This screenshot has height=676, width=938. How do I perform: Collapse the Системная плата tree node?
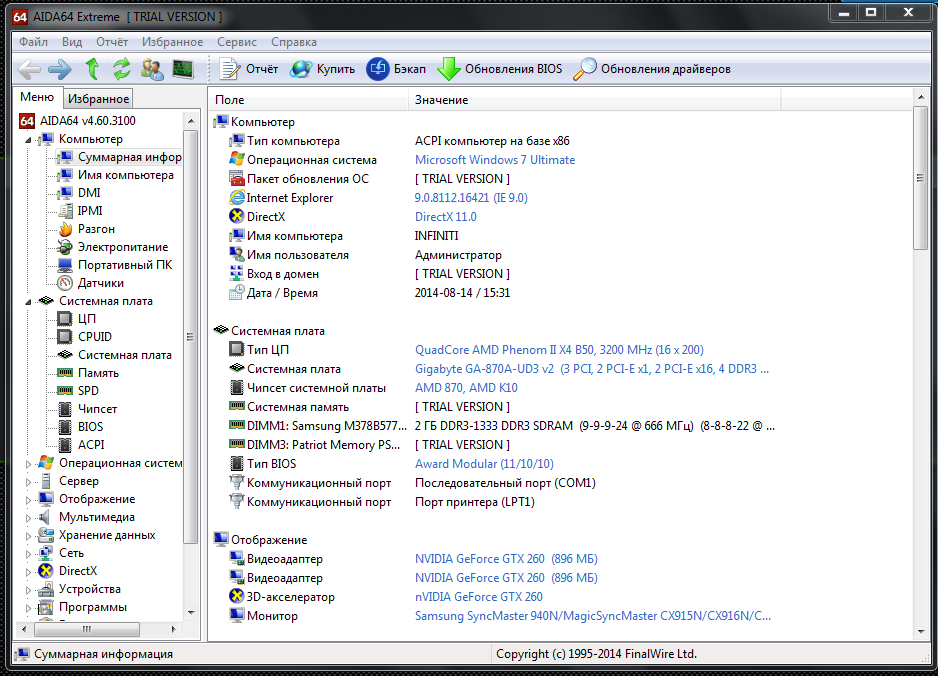28,302
